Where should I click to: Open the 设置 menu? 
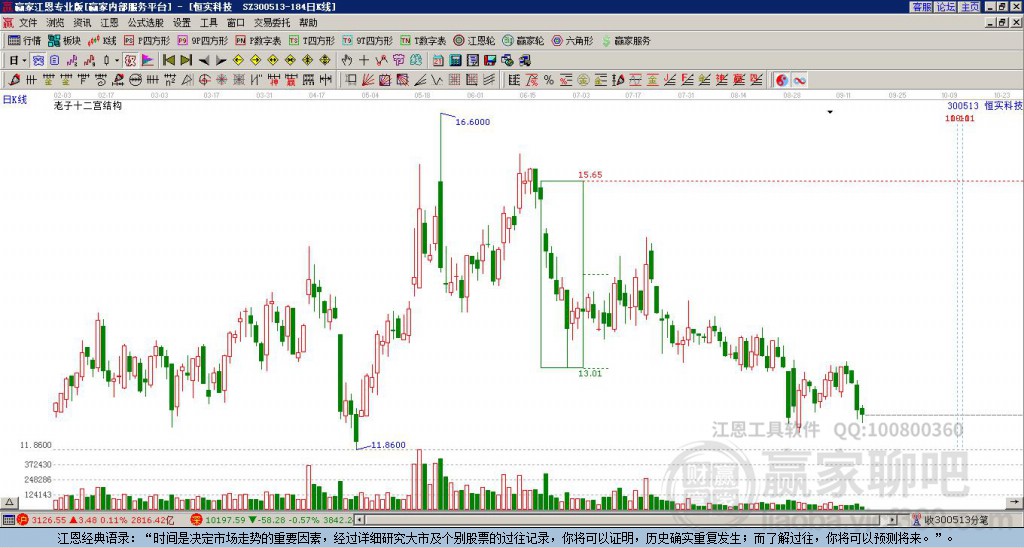click(x=182, y=23)
